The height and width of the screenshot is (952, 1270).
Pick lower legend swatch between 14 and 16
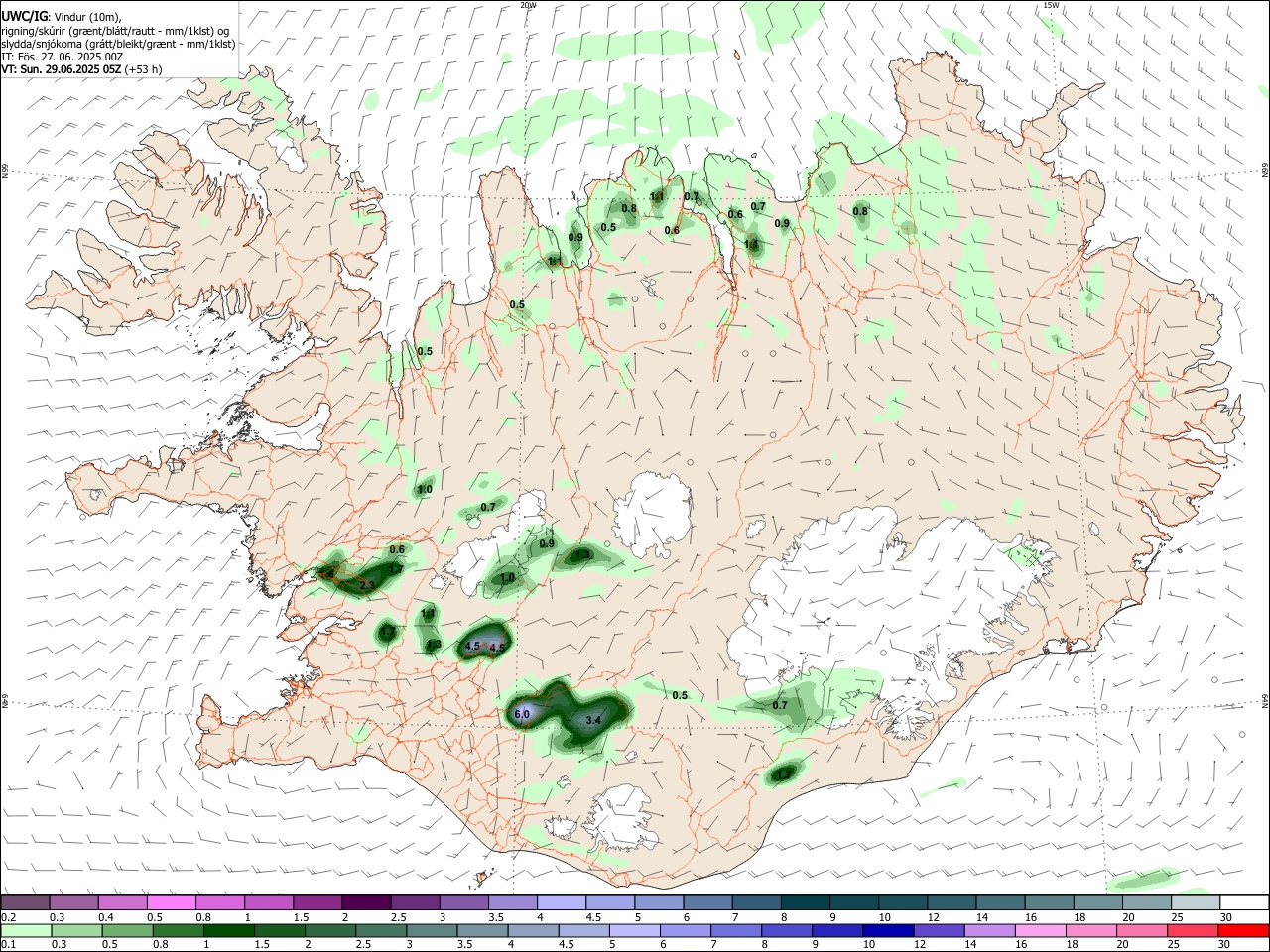pos(990,930)
